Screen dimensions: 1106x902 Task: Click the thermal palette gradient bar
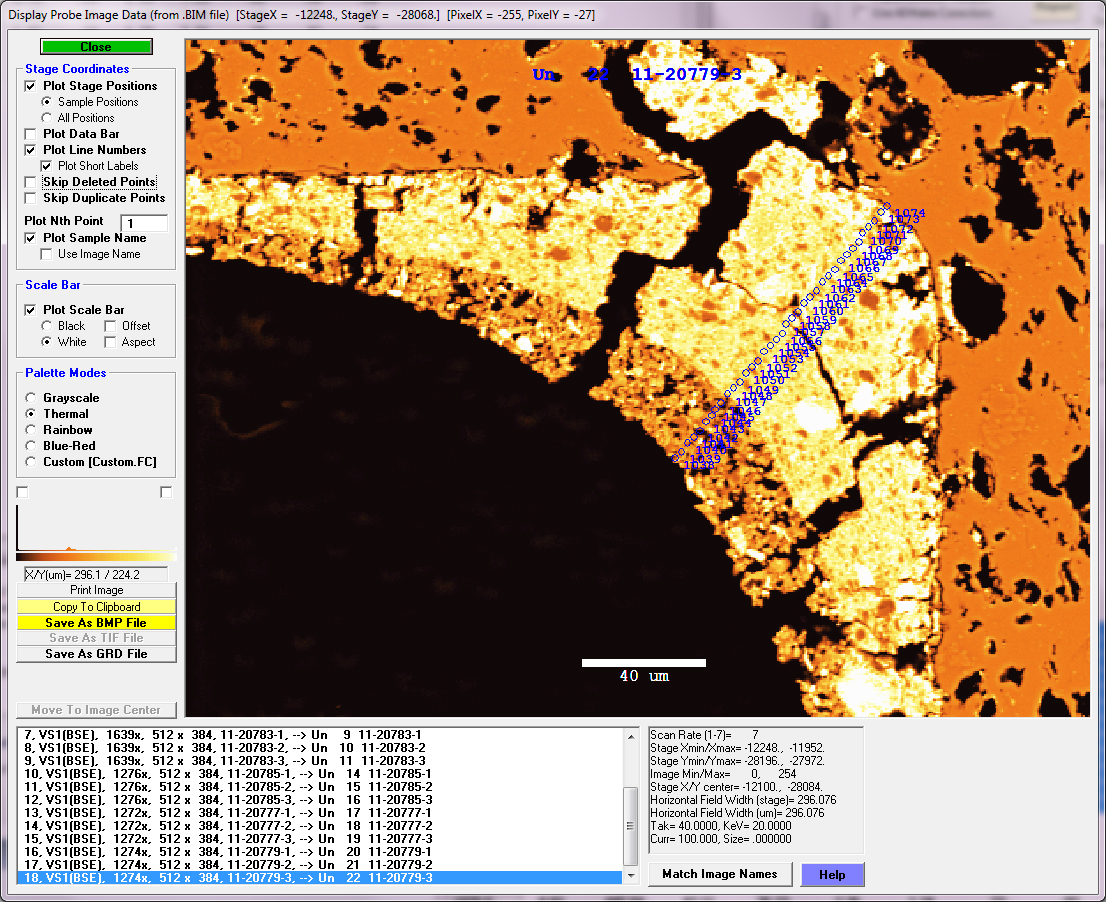coord(96,555)
